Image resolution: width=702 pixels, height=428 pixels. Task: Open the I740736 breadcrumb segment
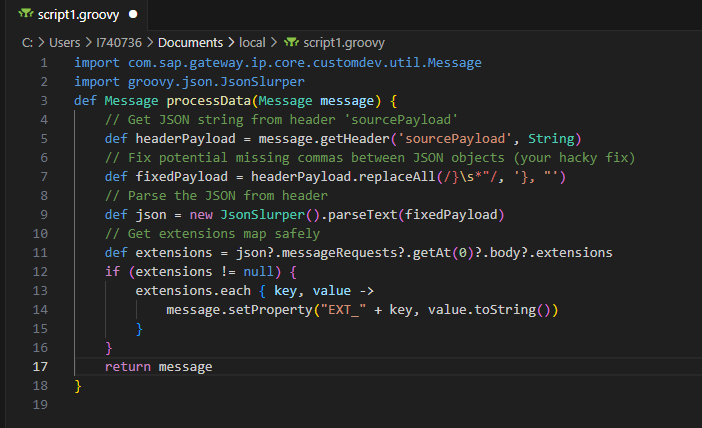pyautogui.click(x=119, y=43)
